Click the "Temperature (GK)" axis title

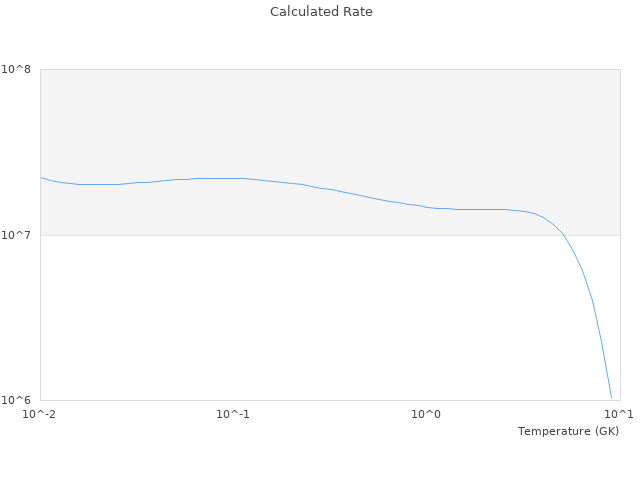[x=568, y=431]
